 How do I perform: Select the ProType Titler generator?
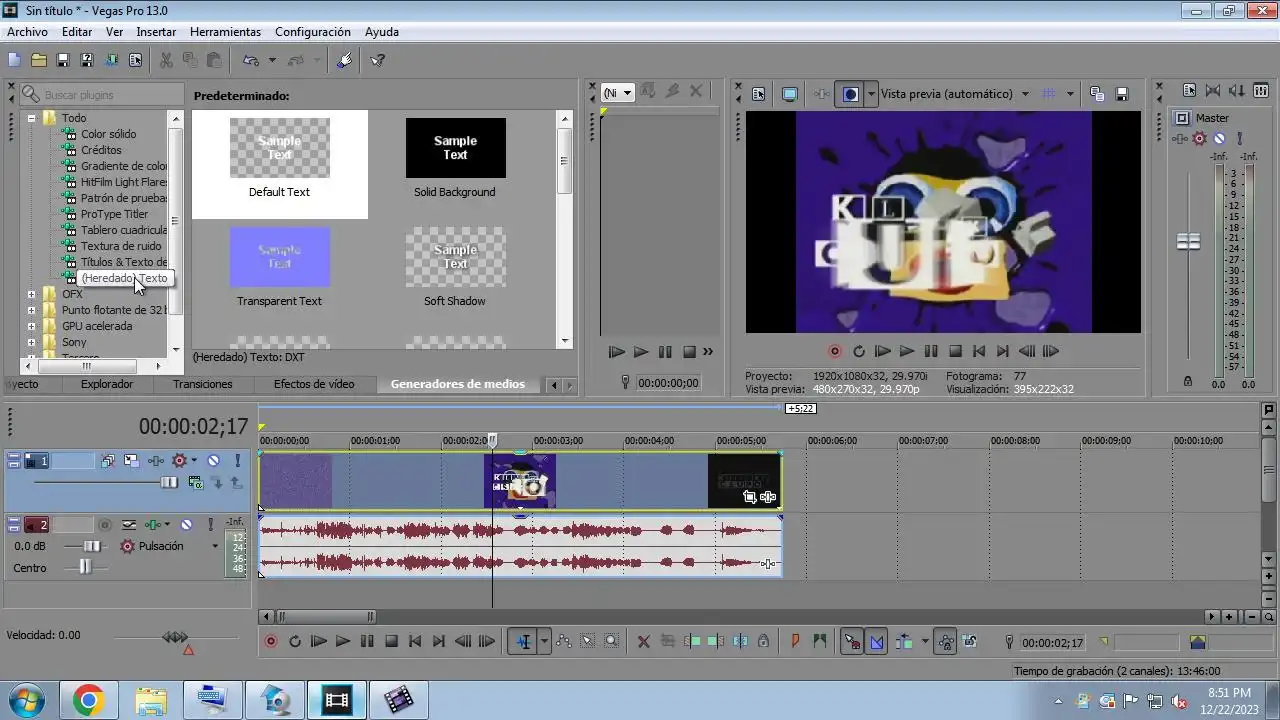[x=114, y=214]
